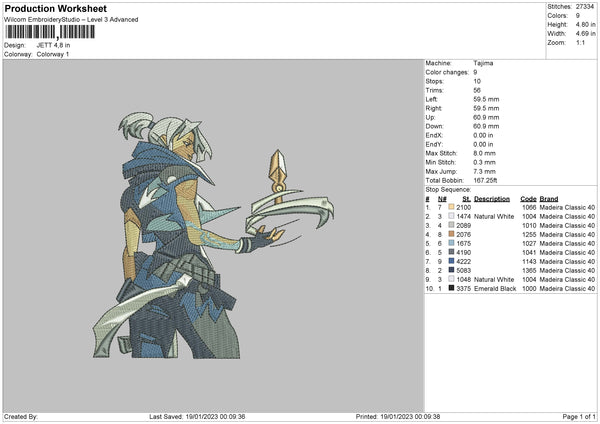Screen dimensions: 600x424
Task: Click the Brand column header
Action: tap(549, 199)
